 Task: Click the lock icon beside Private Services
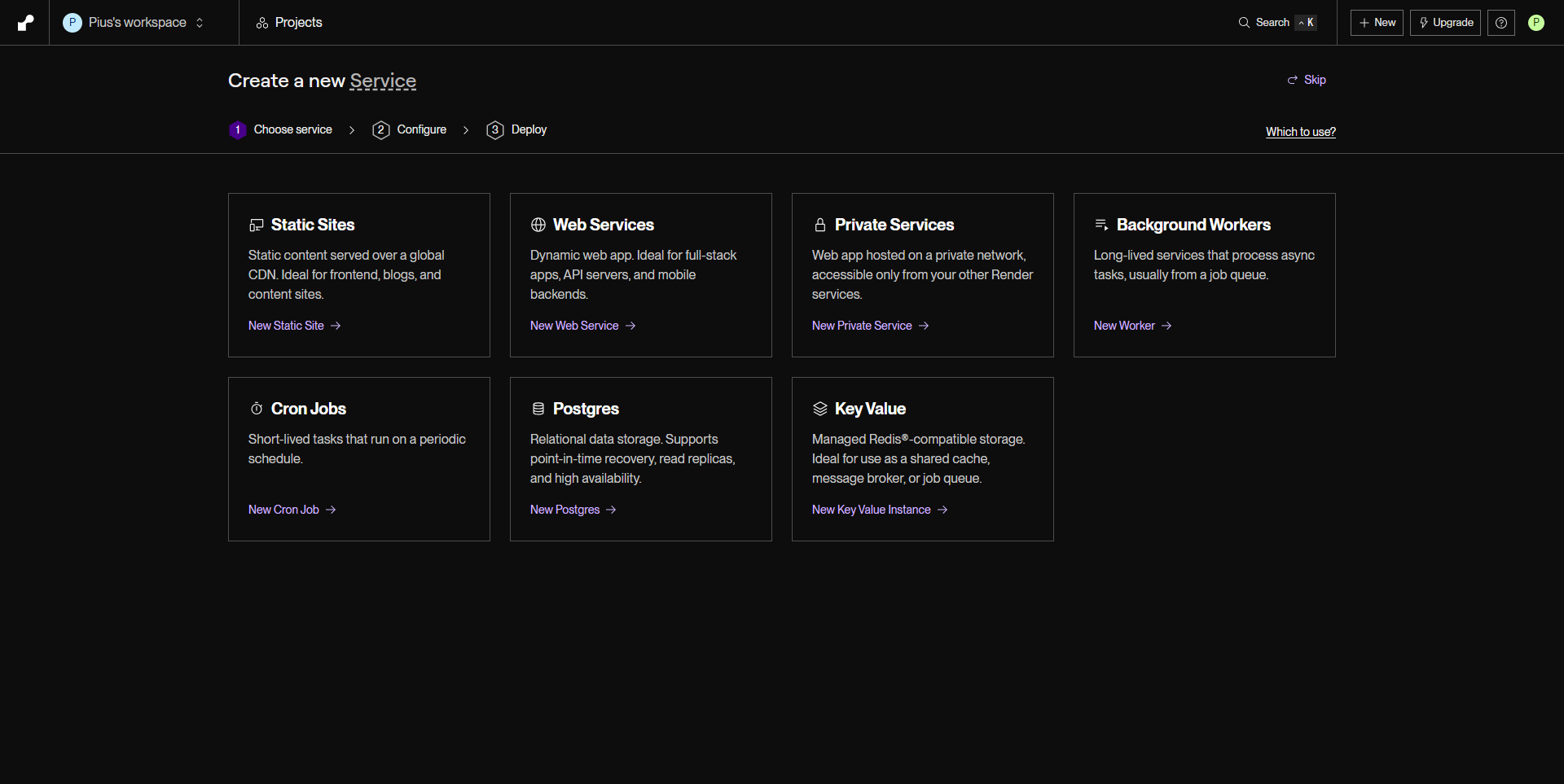click(820, 225)
